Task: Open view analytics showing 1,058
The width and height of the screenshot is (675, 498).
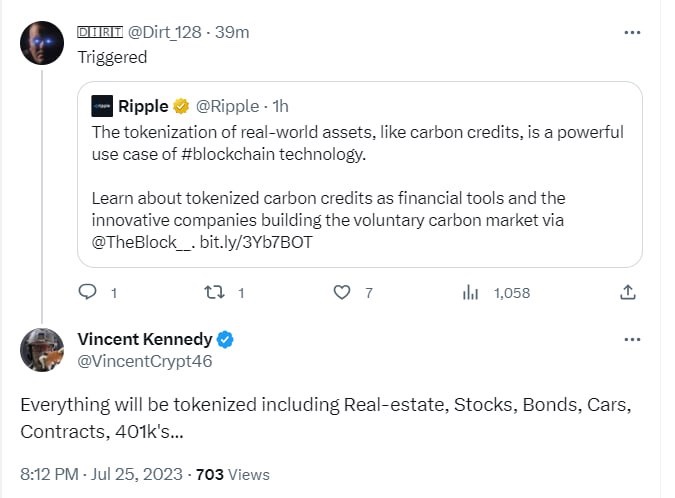Action: click(x=496, y=293)
